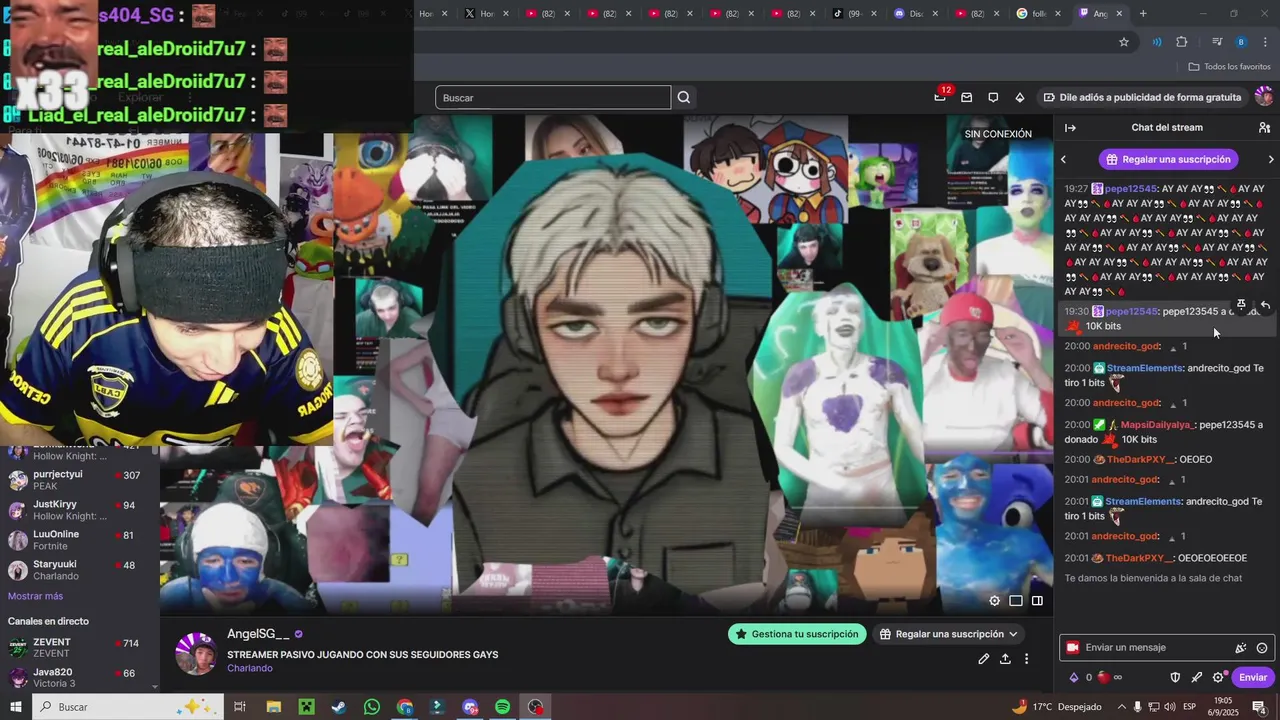Open JustKiryy channel in sidebar
Screen dimensions: 1280x720
[x=80, y=510]
